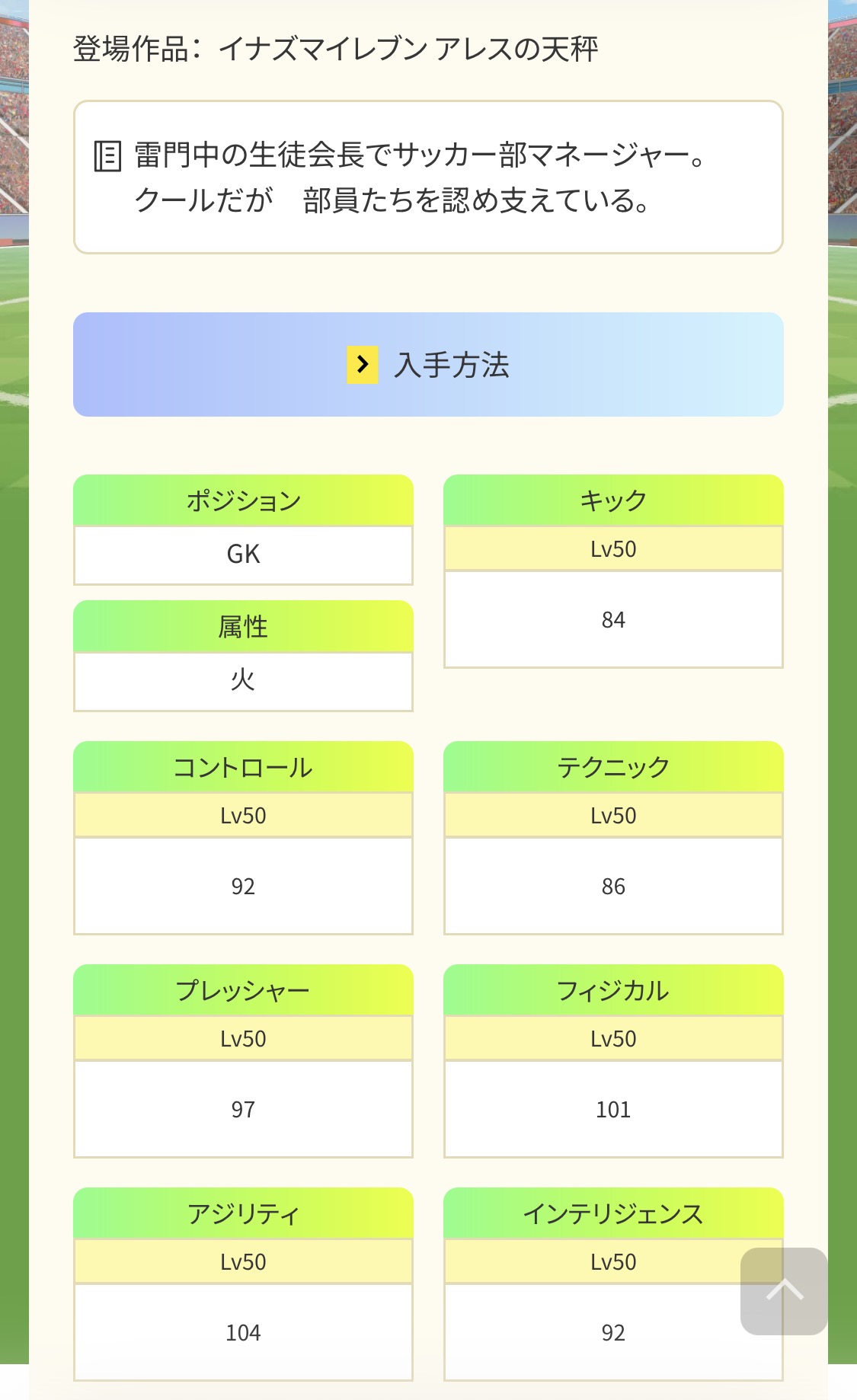The width and height of the screenshot is (857, 1400).
Task: Click the Lv50 level under コントロール
Action: [243, 816]
